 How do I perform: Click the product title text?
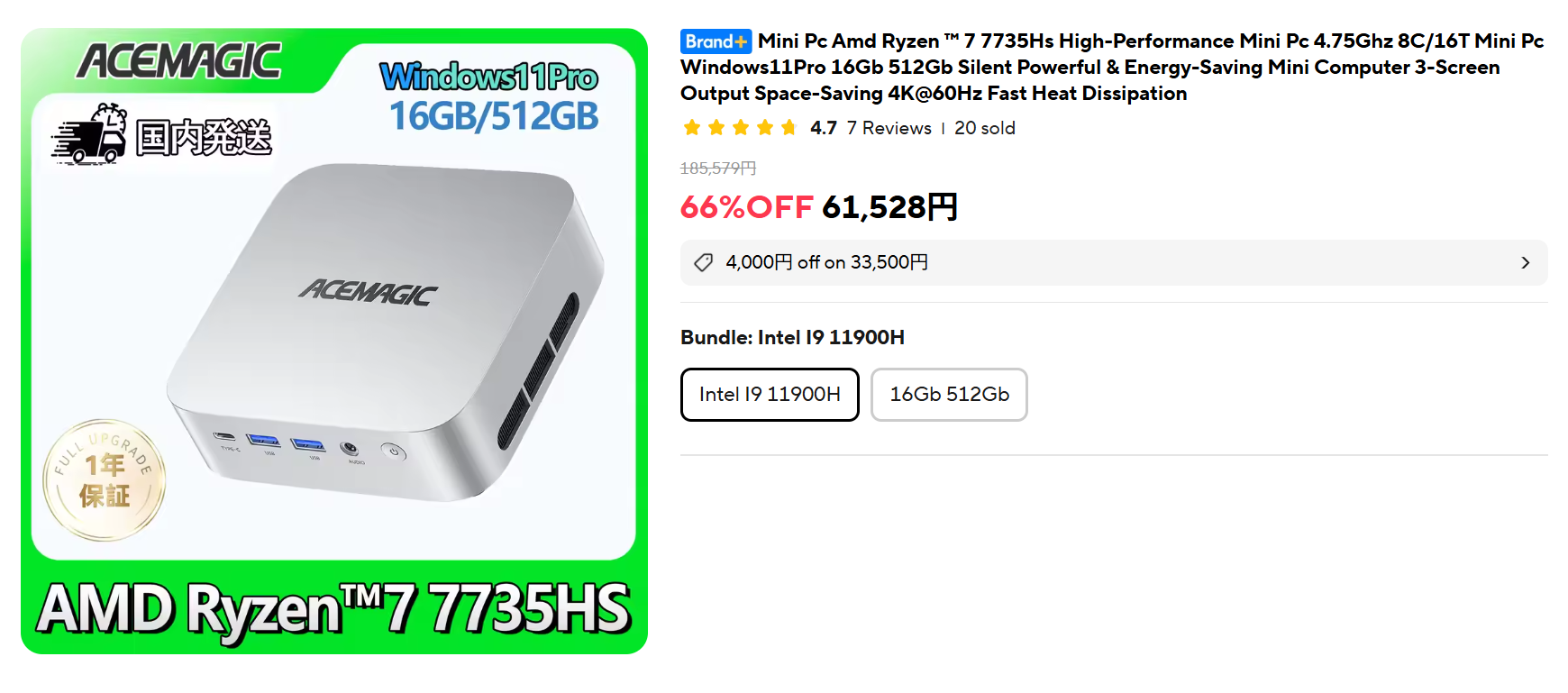click(1113, 68)
